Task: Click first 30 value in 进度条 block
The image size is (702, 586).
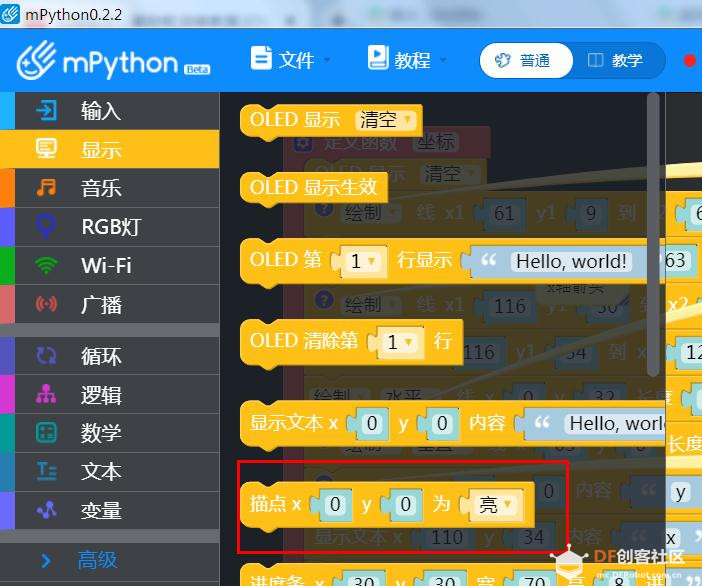Action: (x=364, y=580)
